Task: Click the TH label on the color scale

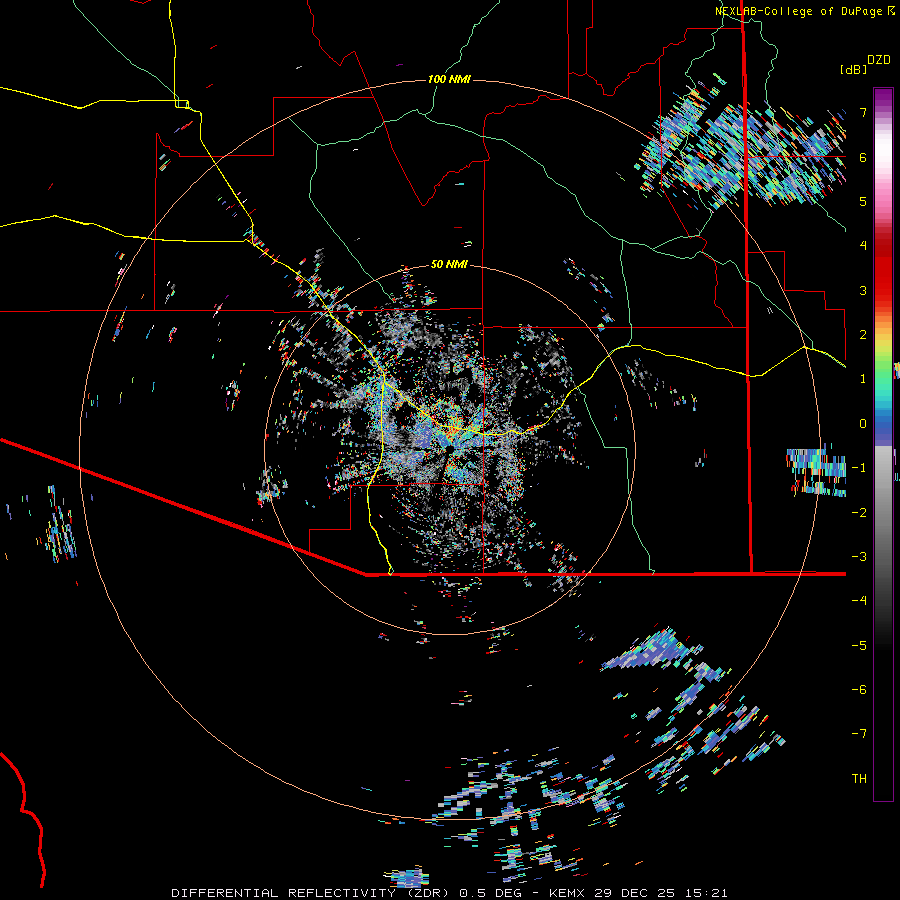Action: point(859,779)
